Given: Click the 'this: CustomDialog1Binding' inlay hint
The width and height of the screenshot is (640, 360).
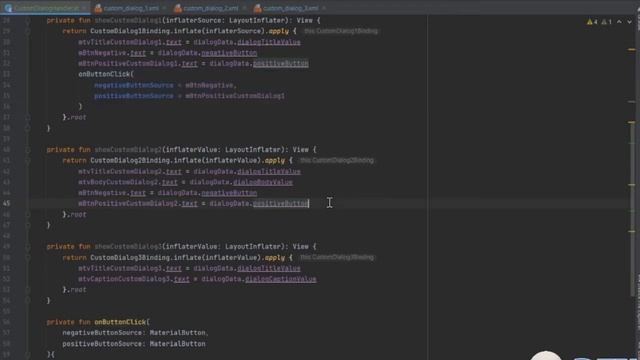Looking at the screenshot, I should click(341, 31).
